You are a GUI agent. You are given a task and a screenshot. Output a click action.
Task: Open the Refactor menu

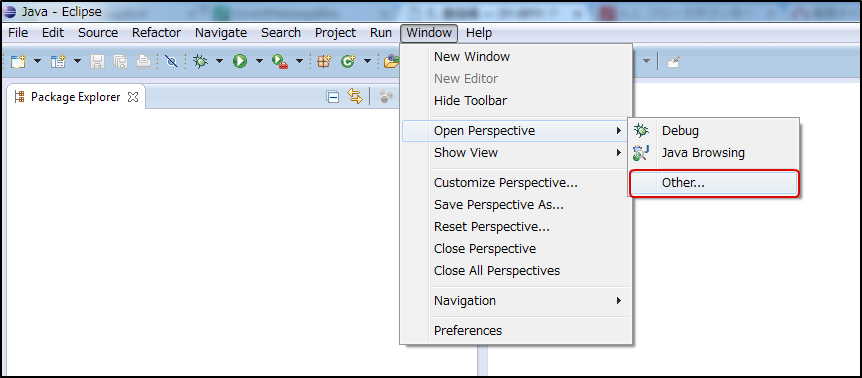156,33
